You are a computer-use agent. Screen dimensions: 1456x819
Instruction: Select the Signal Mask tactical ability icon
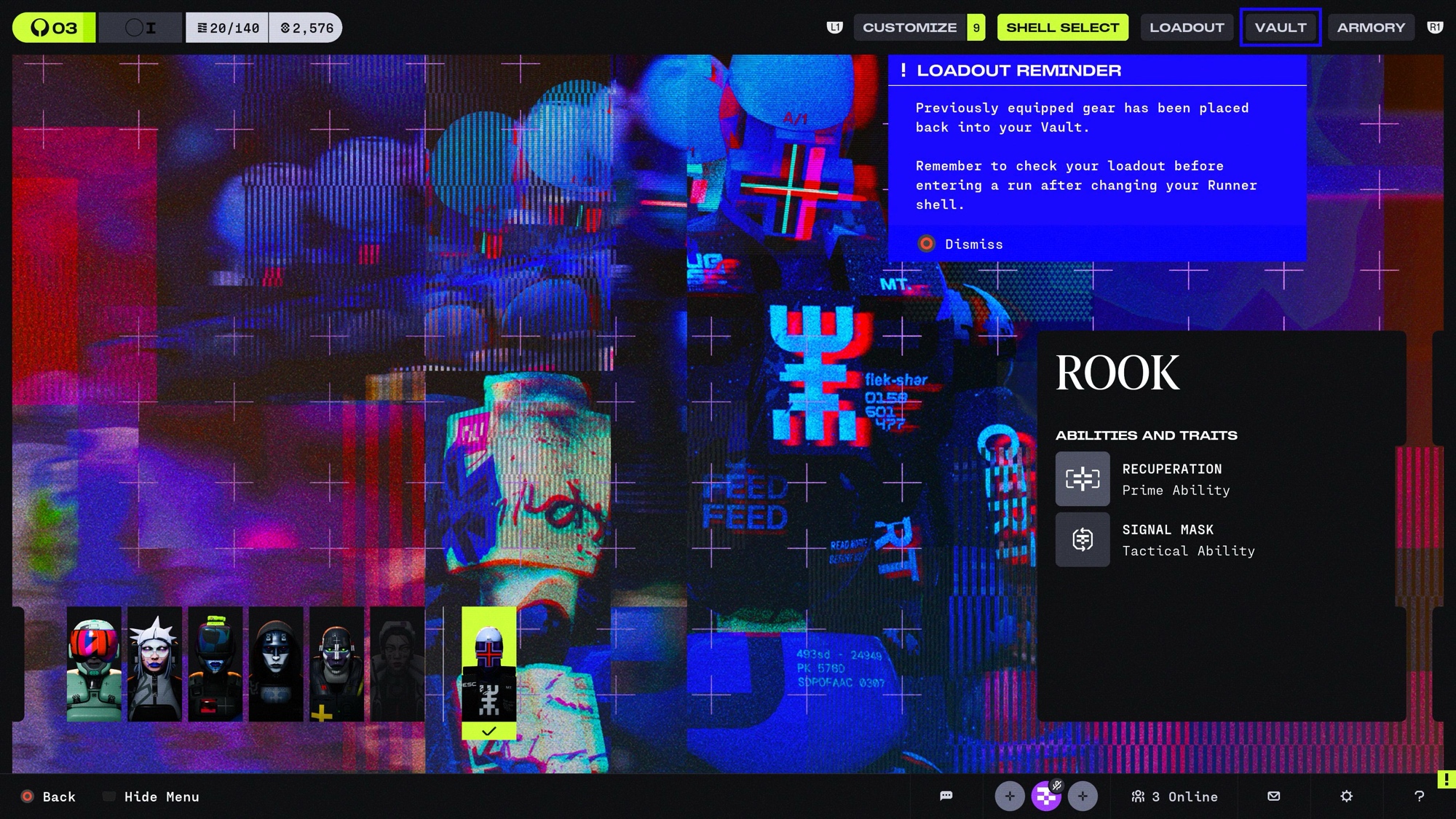coord(1083,539)
